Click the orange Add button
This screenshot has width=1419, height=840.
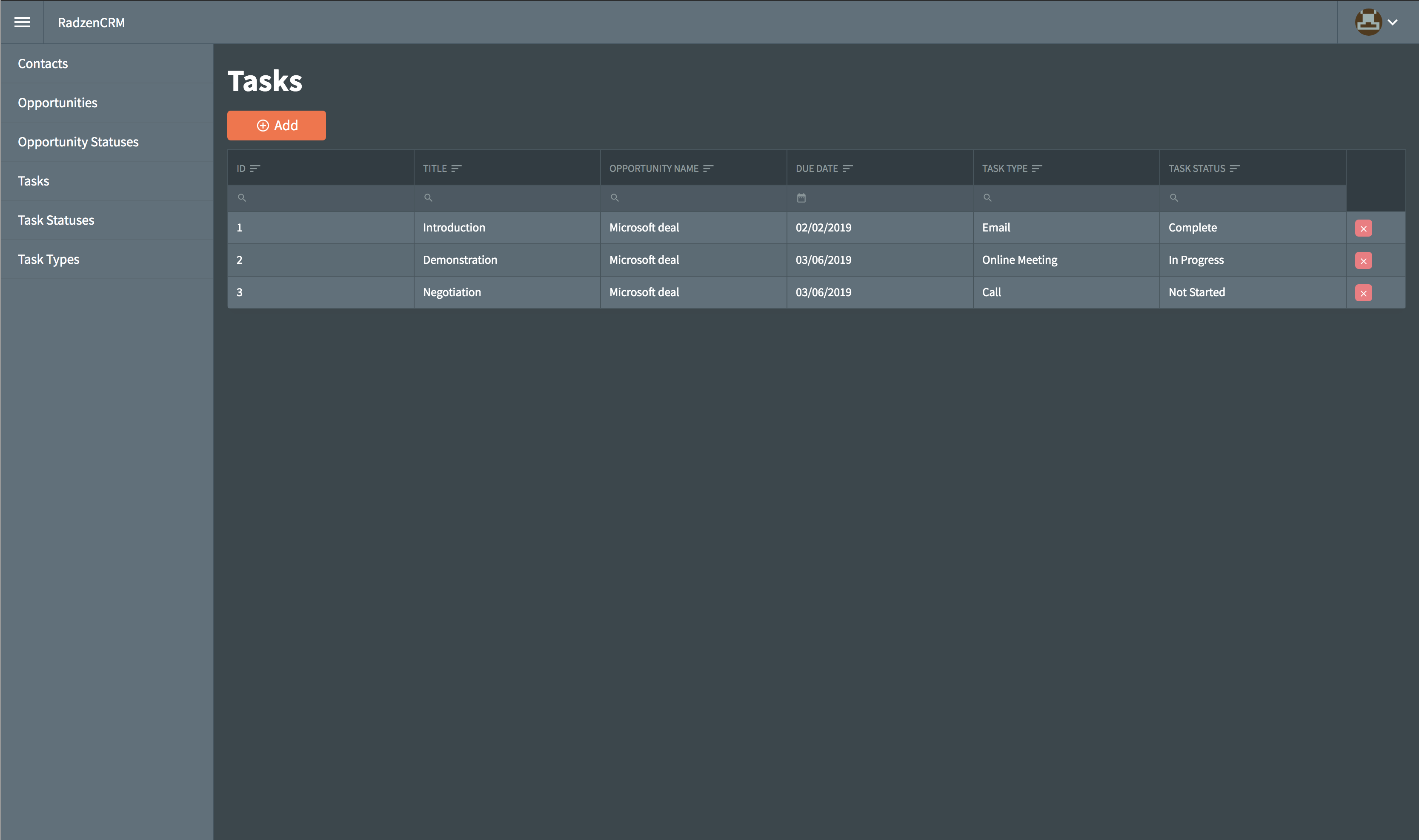coord(276,125)
